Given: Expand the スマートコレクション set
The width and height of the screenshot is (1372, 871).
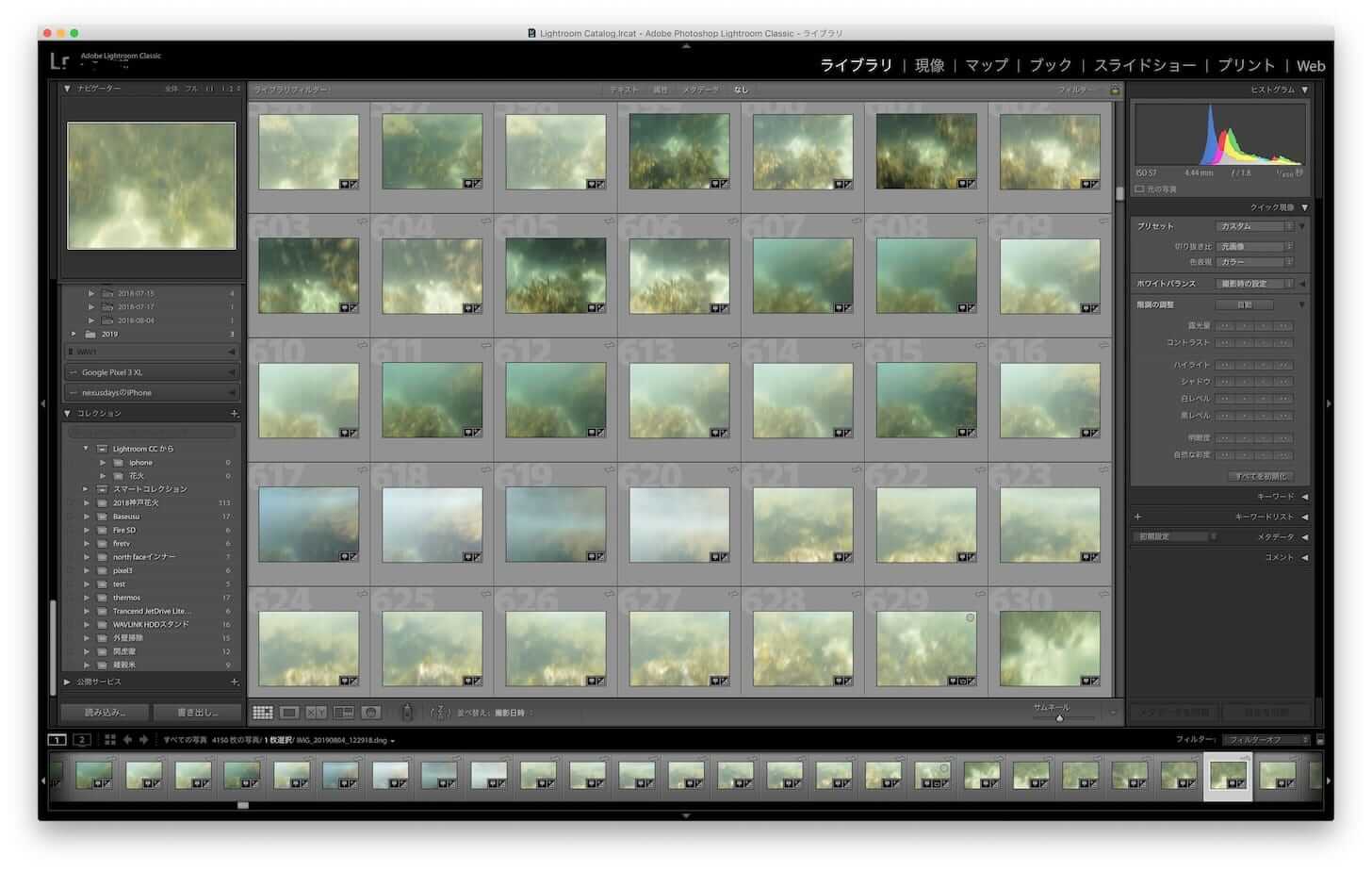Looking at the screenshot, I should 86,489.
